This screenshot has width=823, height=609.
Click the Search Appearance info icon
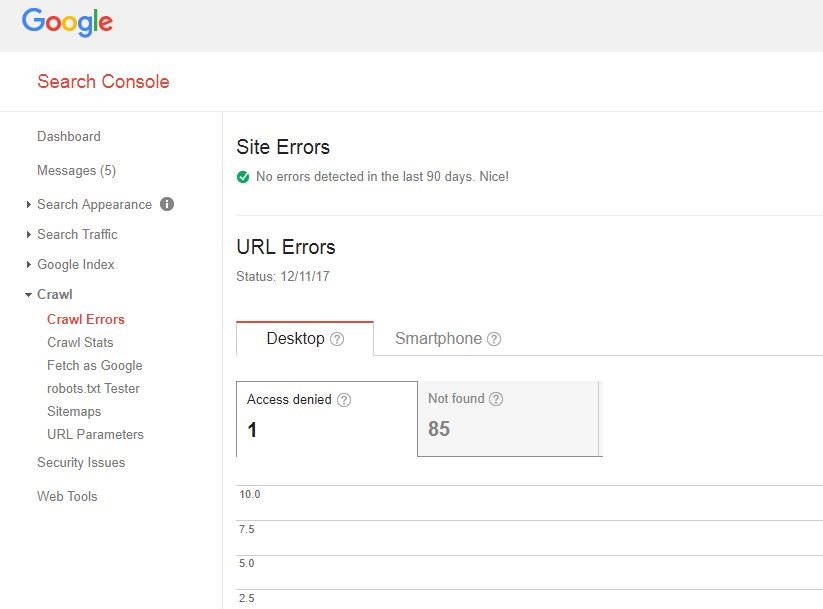click(x=167, y=204)
